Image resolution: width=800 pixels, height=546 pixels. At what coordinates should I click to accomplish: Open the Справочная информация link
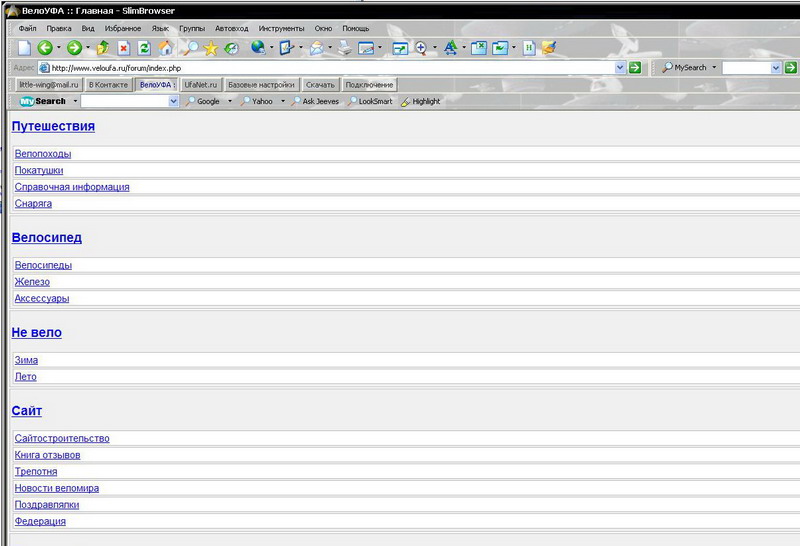[72, 187]
